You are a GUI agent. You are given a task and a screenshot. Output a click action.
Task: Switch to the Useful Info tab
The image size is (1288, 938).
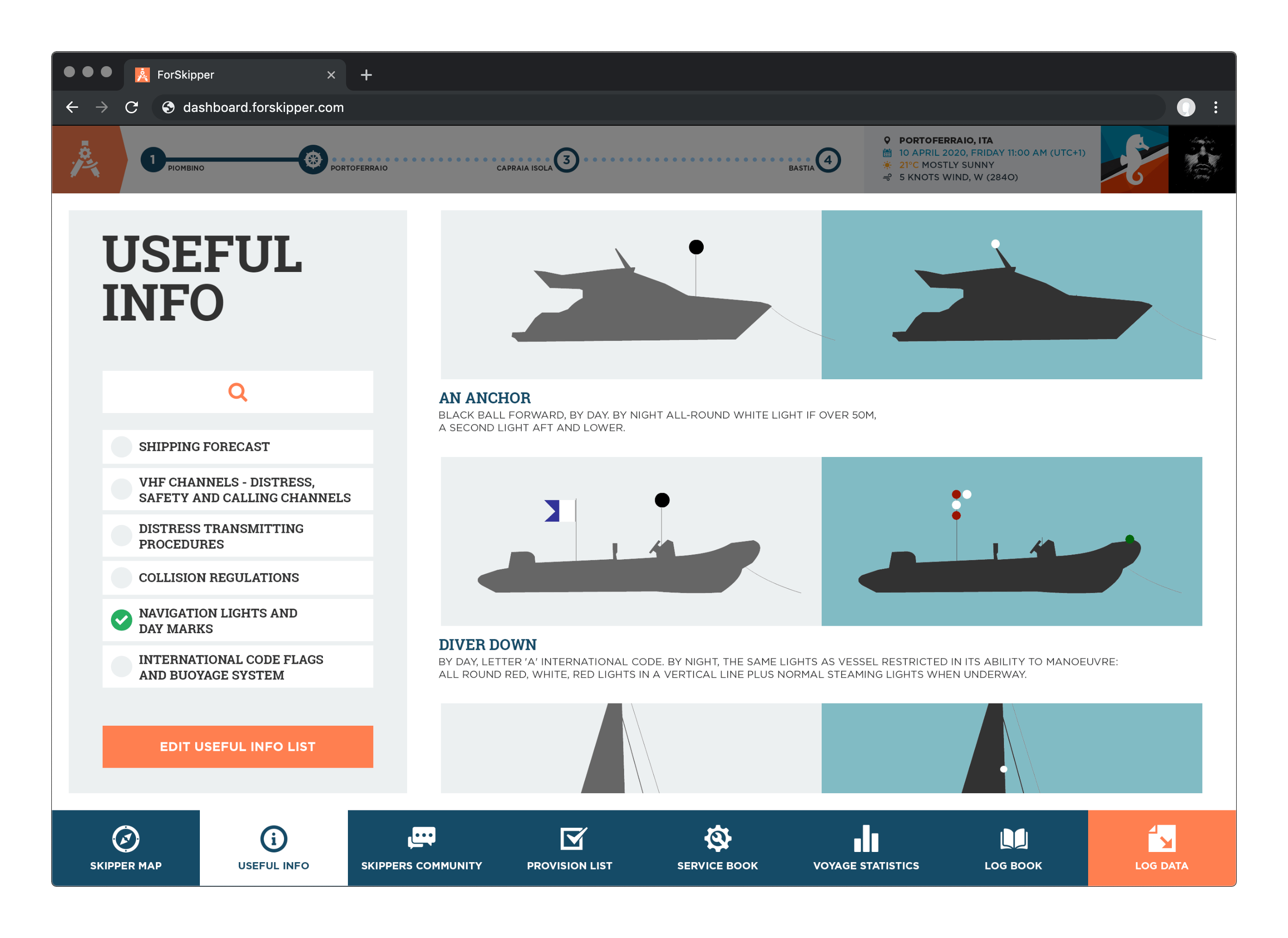tap(273, 848)
